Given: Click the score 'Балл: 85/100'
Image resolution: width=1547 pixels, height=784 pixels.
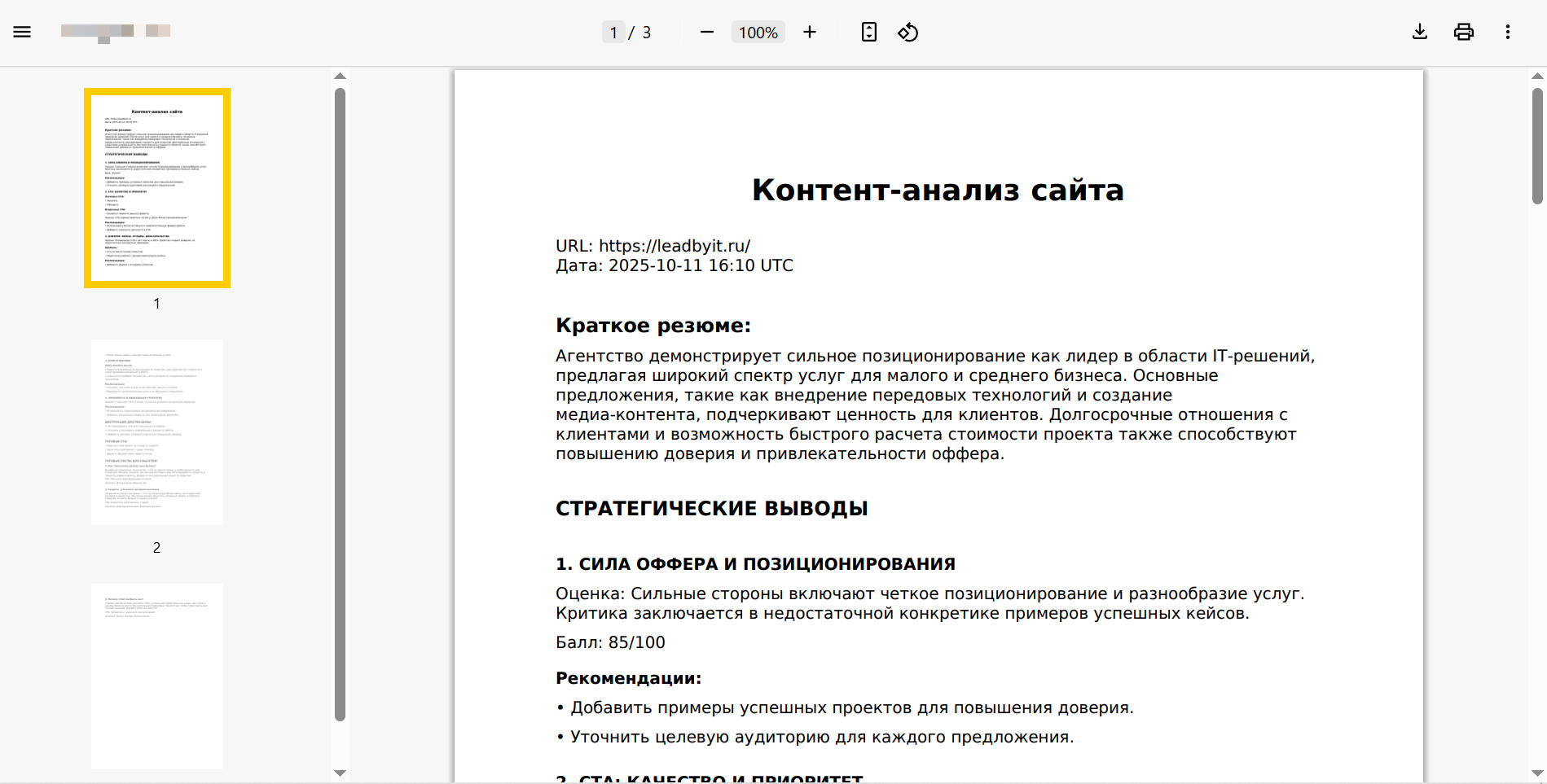Looking at the screenshot, I should point(610,642).
